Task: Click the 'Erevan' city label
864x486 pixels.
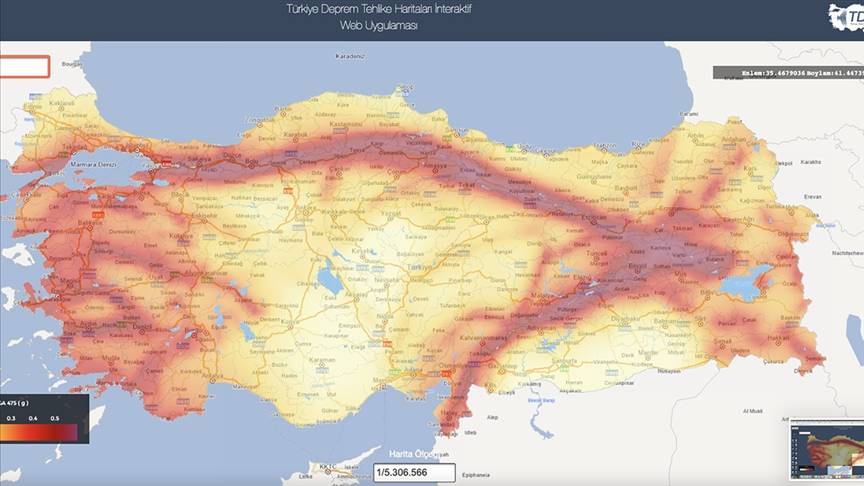Action: tap(812, 196)
